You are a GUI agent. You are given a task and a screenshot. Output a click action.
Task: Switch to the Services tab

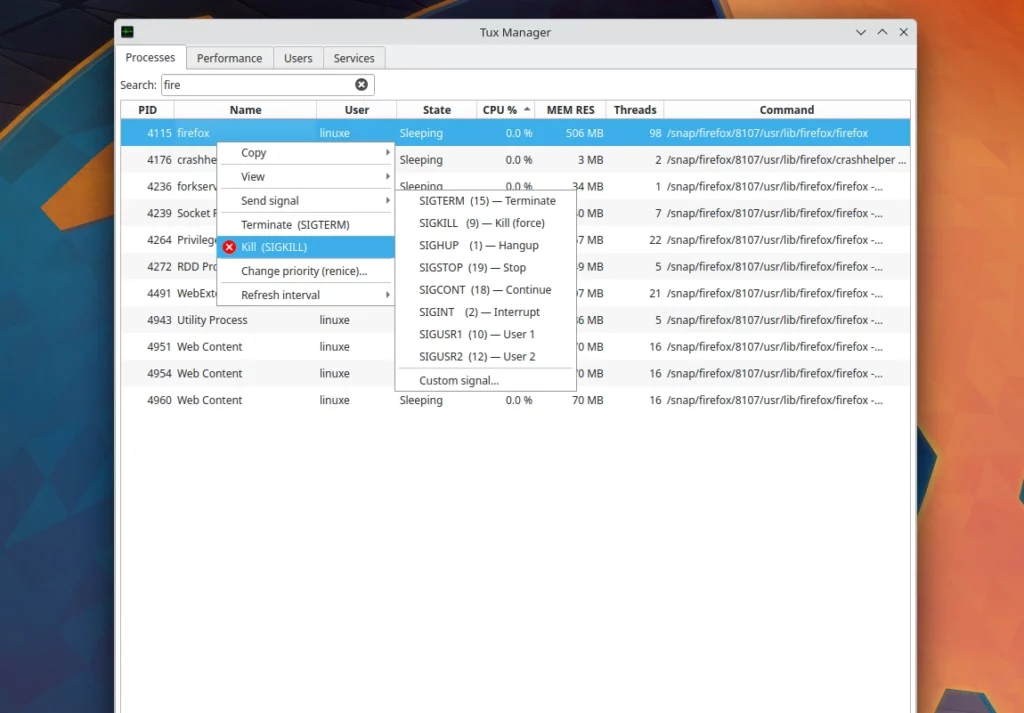353,58
